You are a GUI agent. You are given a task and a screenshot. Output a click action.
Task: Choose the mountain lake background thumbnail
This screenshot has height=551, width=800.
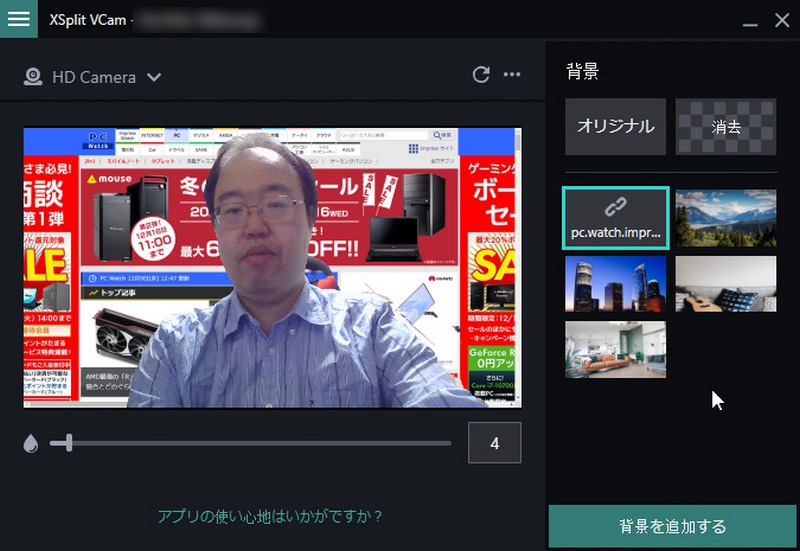click(x=726, y=218)
